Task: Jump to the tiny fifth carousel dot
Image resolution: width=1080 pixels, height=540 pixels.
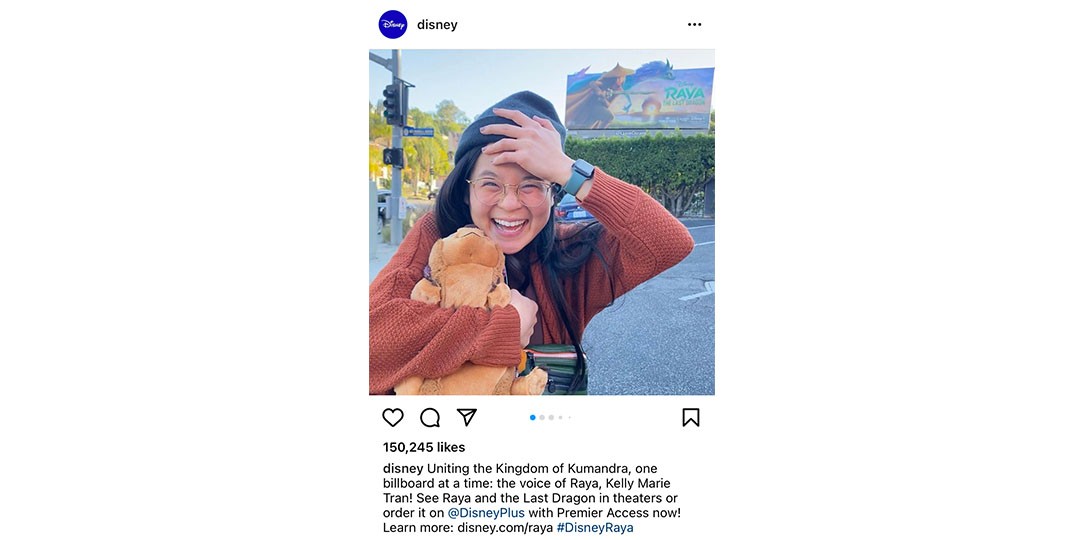Action: 570,417
